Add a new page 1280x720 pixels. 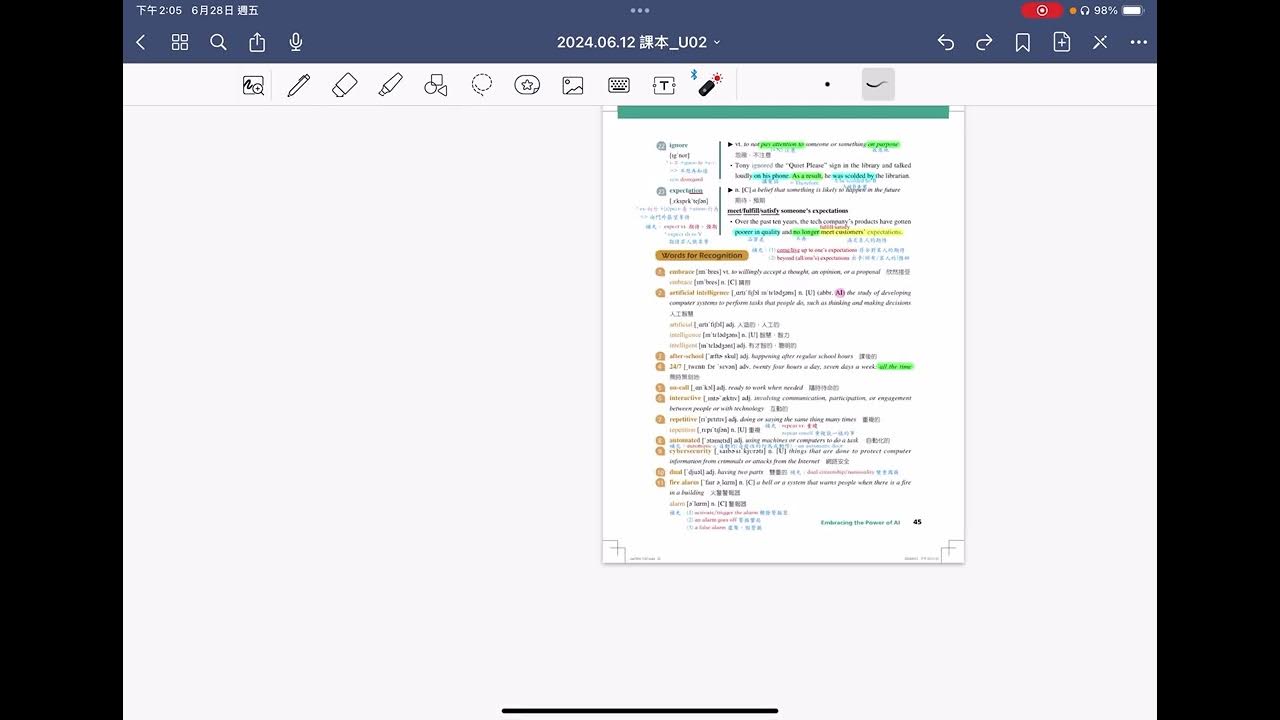click(x=1062, y=42)
